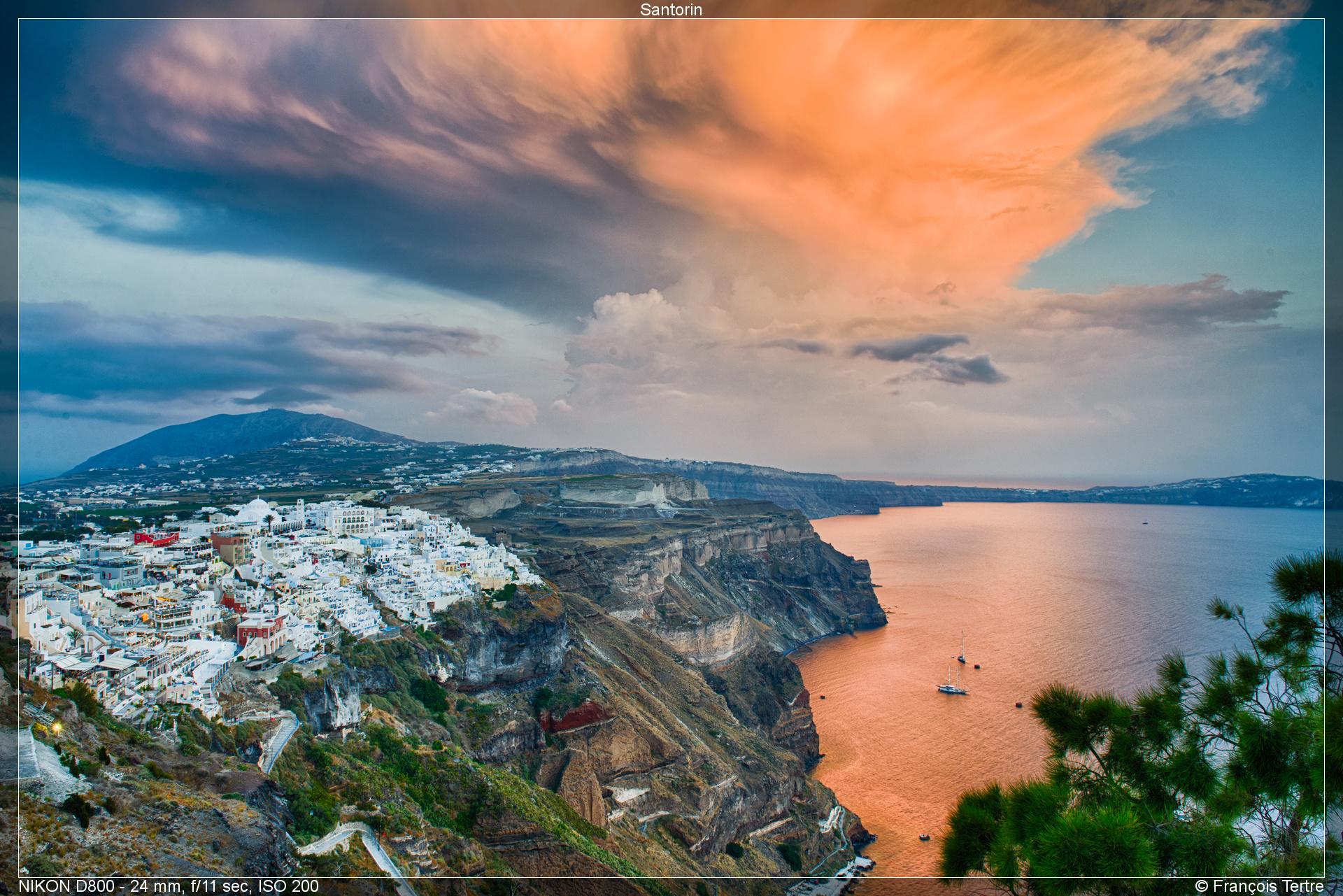Click the 'Santorin' title text
The image size is (1343, 896).
671,10
